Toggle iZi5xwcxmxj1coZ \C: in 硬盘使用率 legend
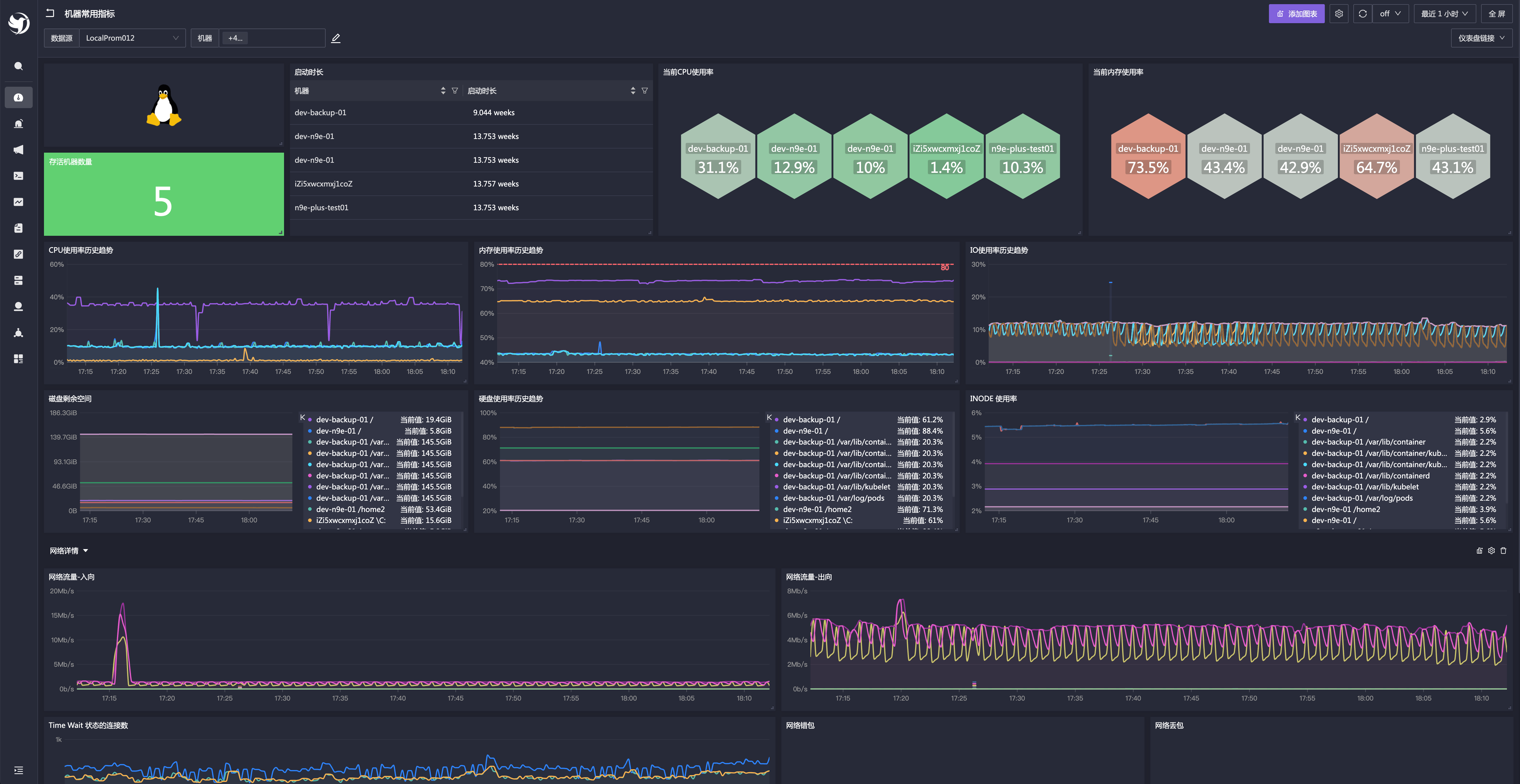1520x784 pixels. 859,520
